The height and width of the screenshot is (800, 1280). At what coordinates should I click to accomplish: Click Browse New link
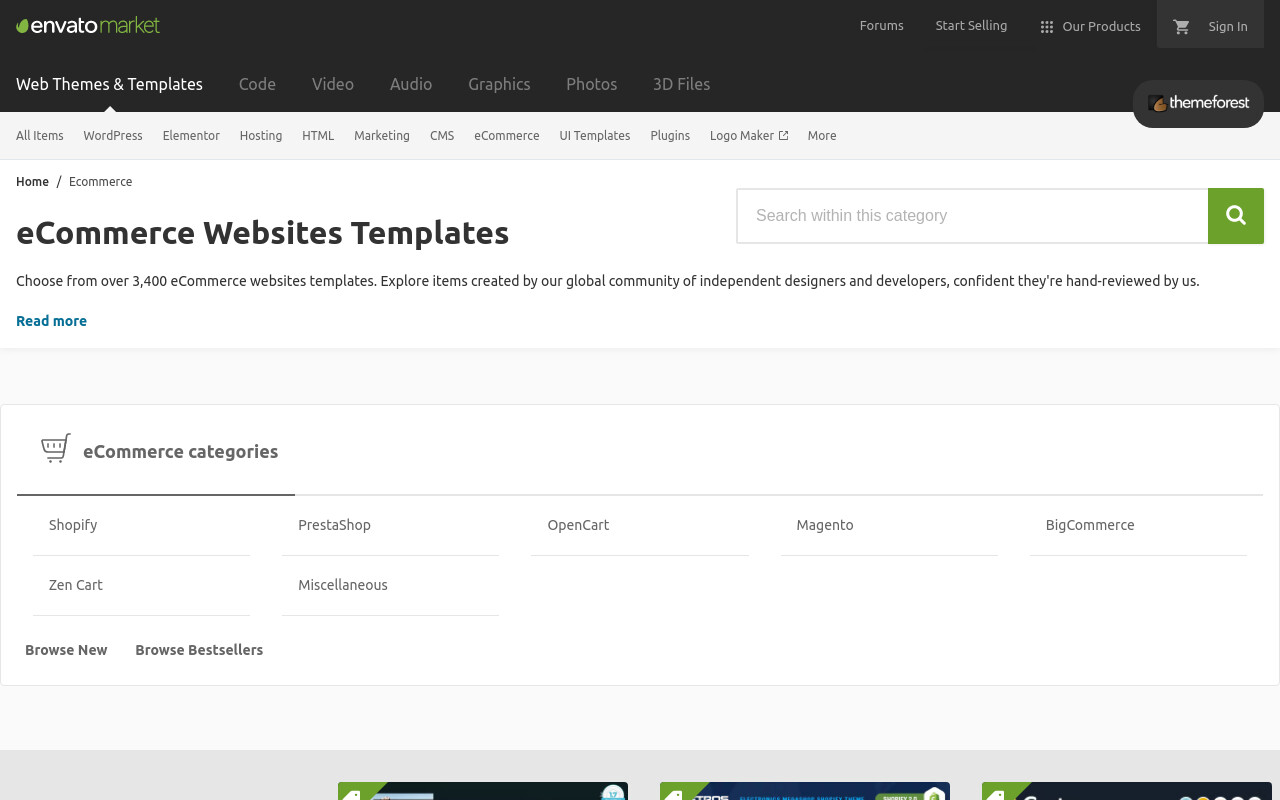[x=66, y=650]
